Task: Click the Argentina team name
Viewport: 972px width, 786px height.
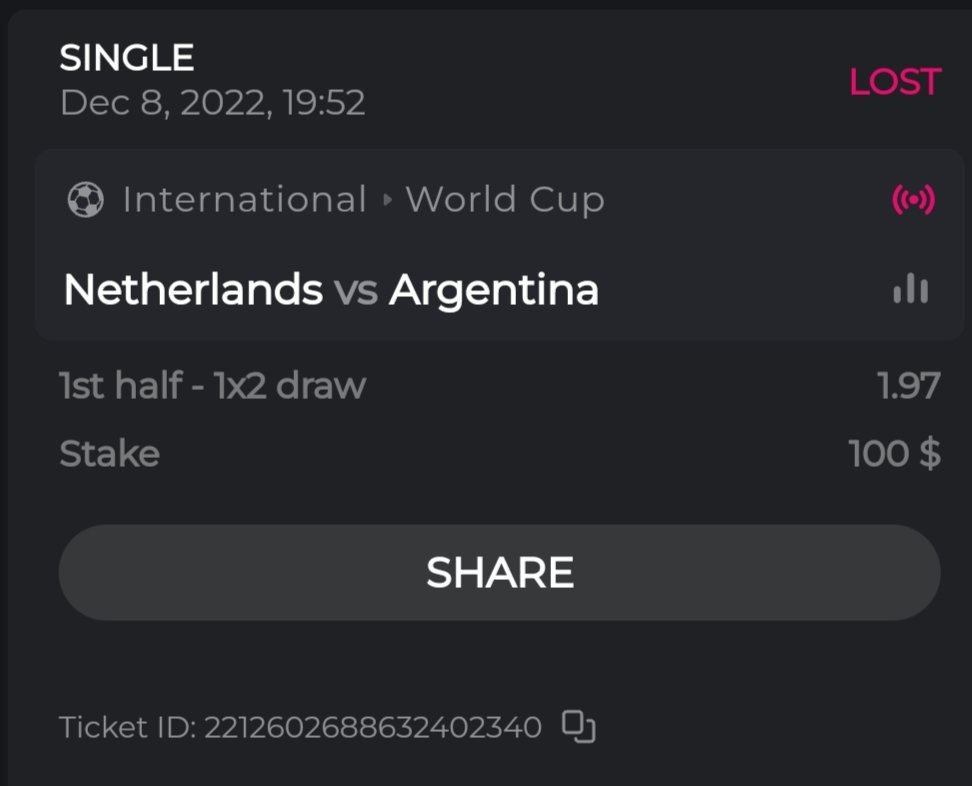Action: [494, 290]
